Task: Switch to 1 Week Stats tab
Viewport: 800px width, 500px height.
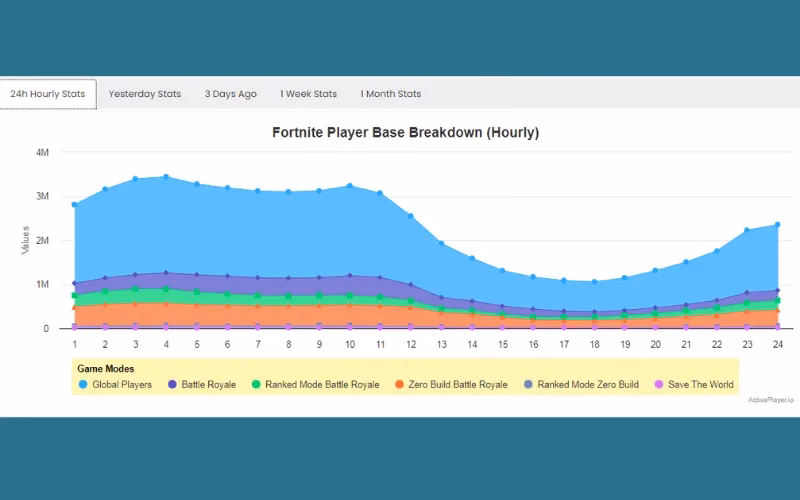Action: pyautogui.click(x=308, y=94)
